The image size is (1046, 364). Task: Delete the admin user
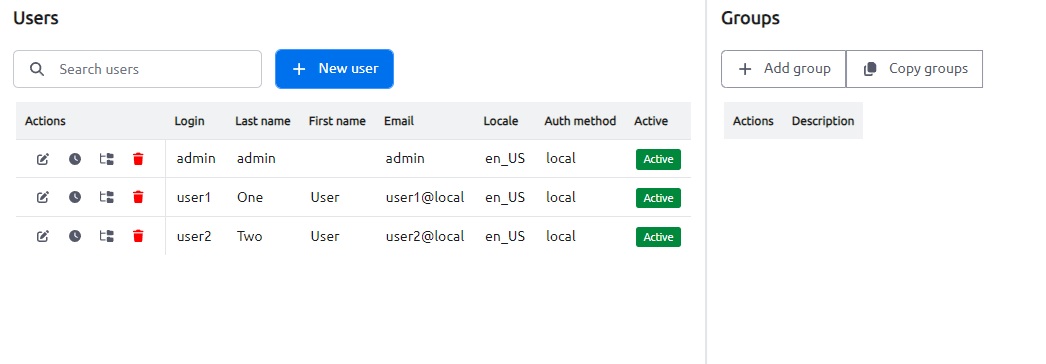138,159
